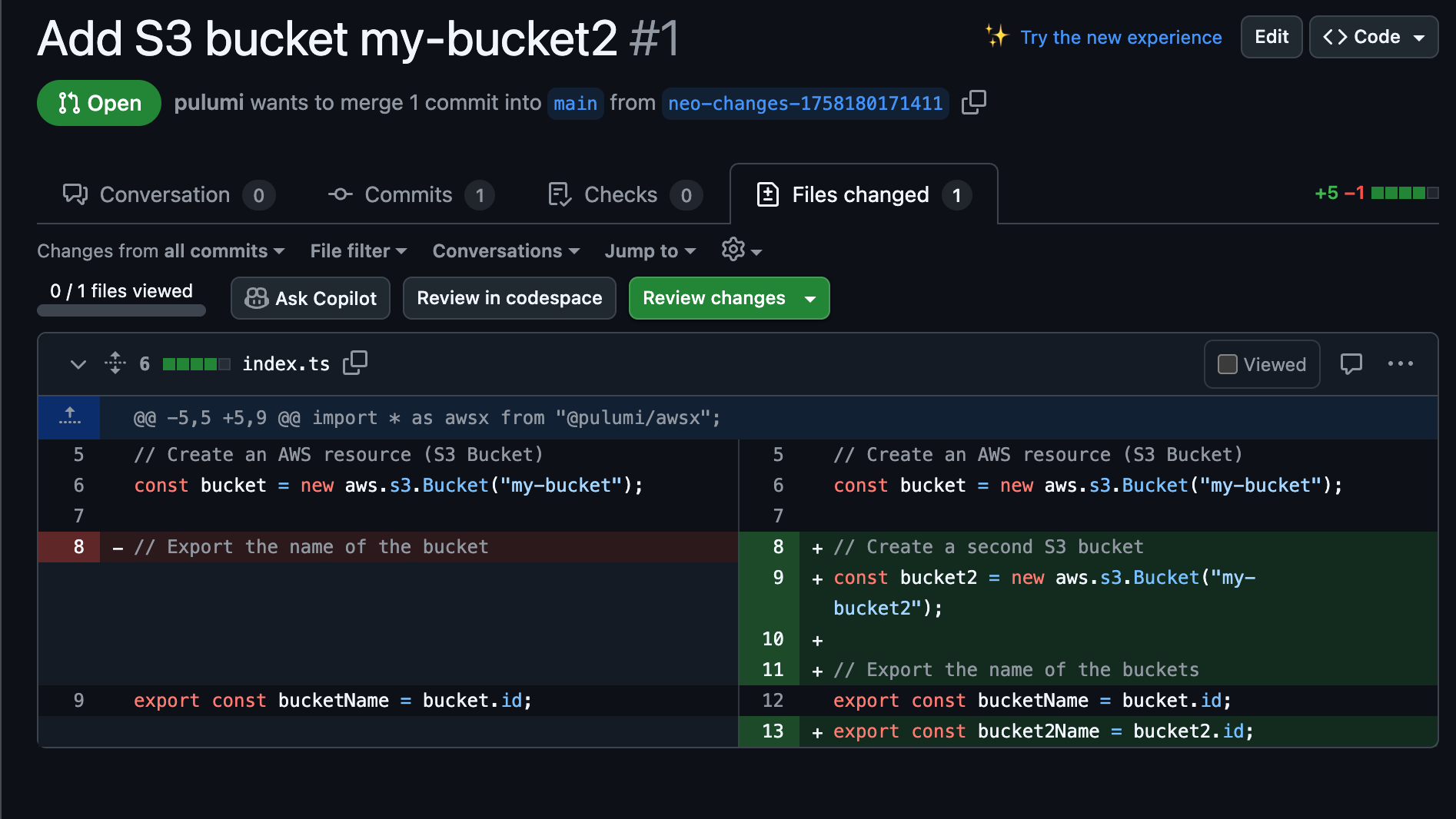This screenshot has width=1456, height=819.
Task: Copy the index.ts file path
Action: point(355,363)
